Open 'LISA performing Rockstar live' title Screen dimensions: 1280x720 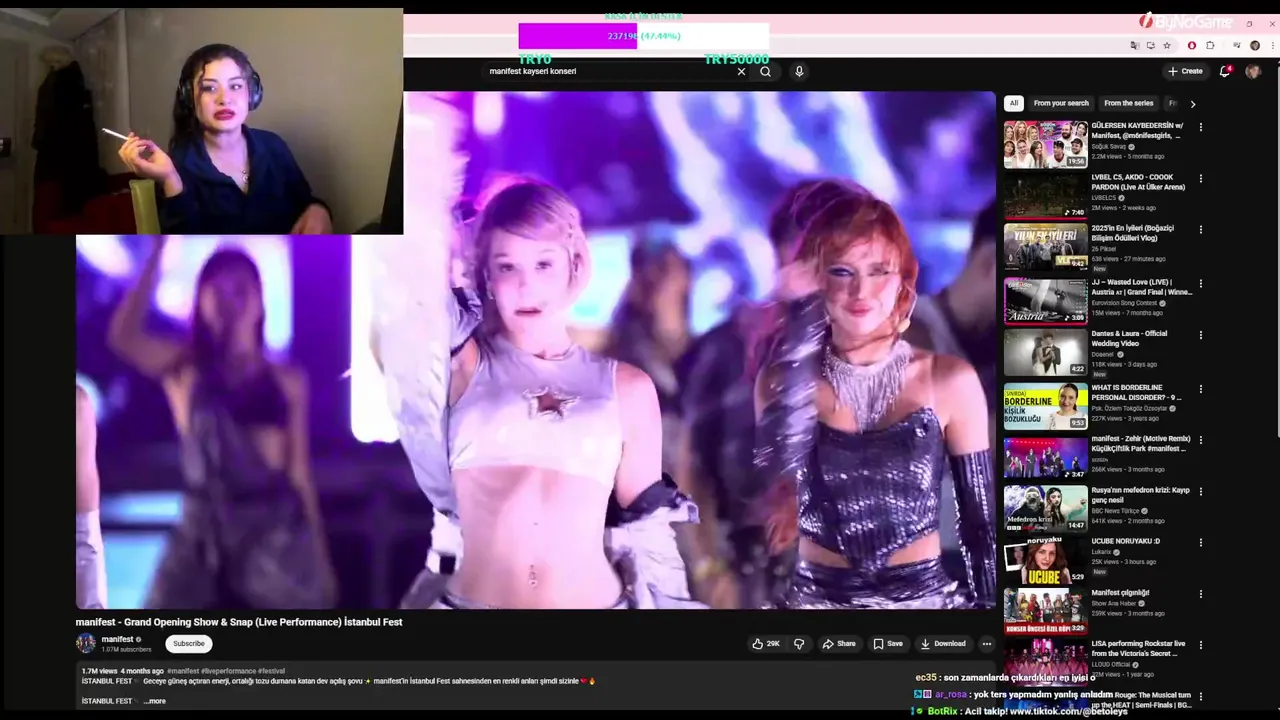coord(1138,649)
